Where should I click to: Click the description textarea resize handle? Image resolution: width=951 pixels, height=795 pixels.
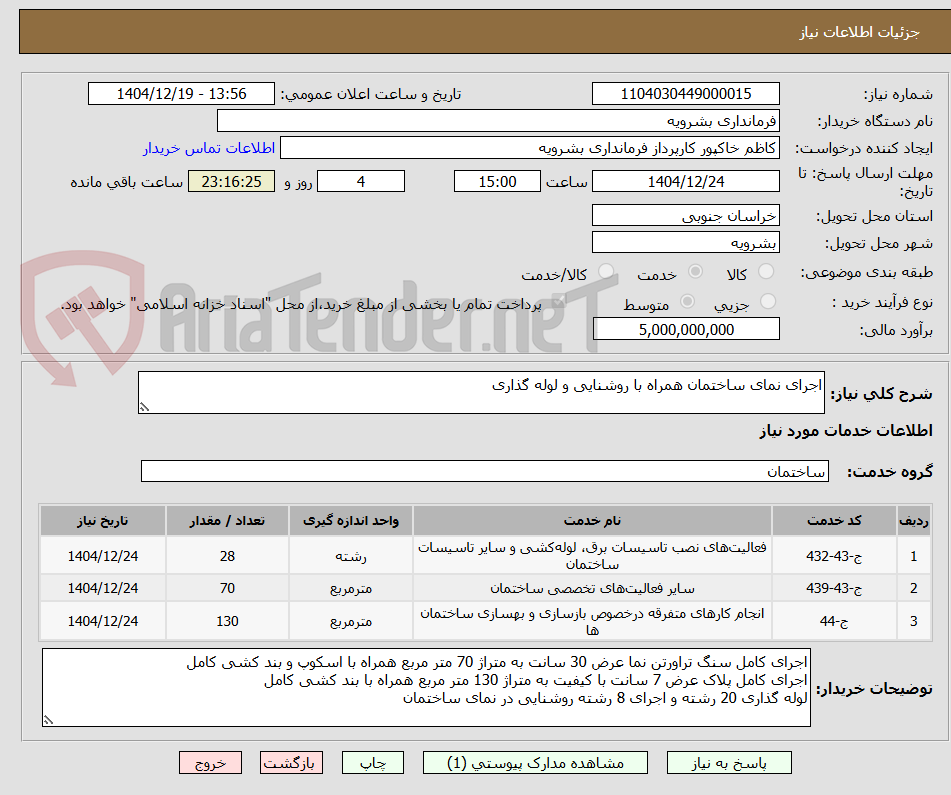point(144,408)
